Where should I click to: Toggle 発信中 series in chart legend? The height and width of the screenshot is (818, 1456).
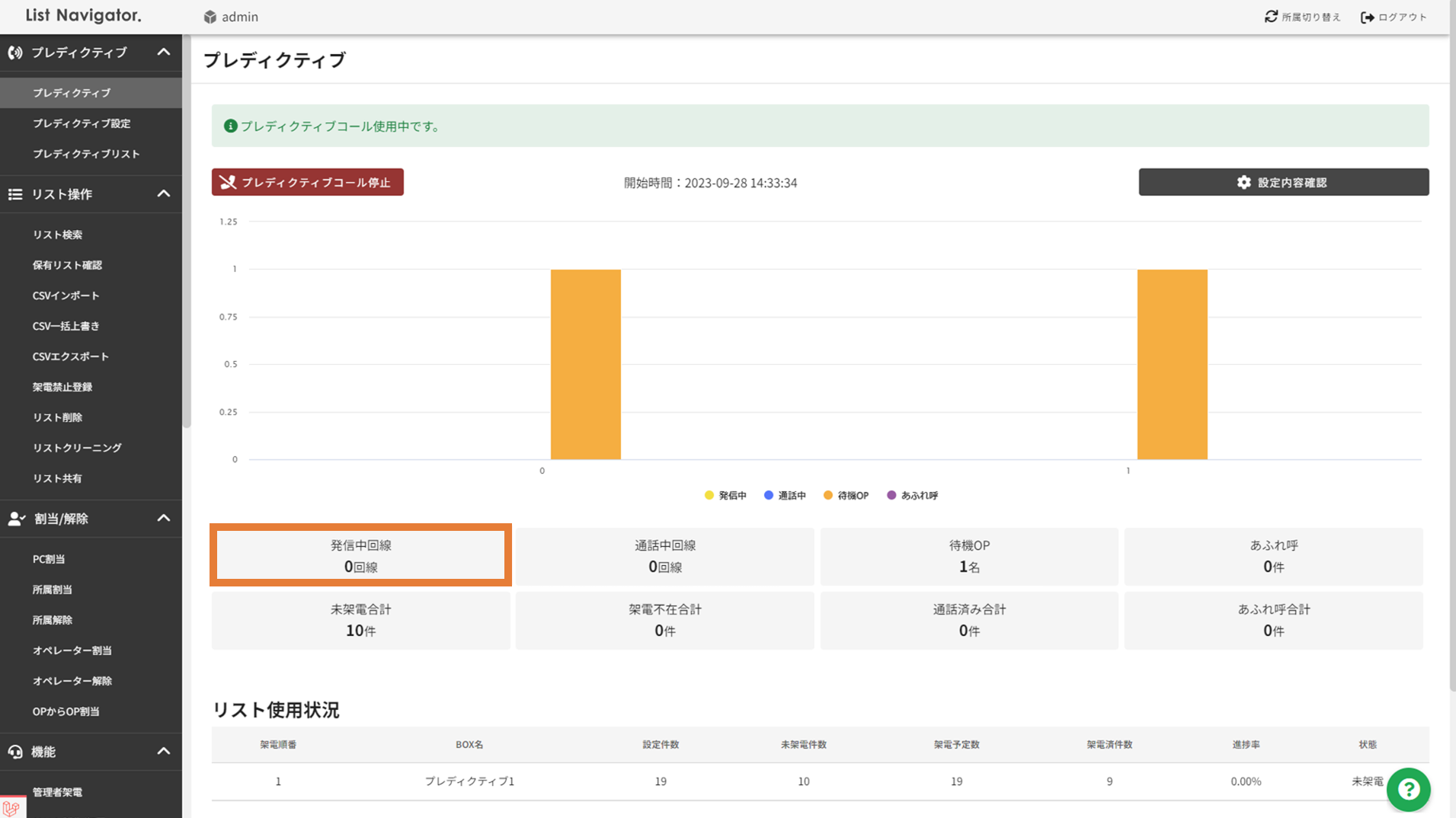tap(725, 495)
